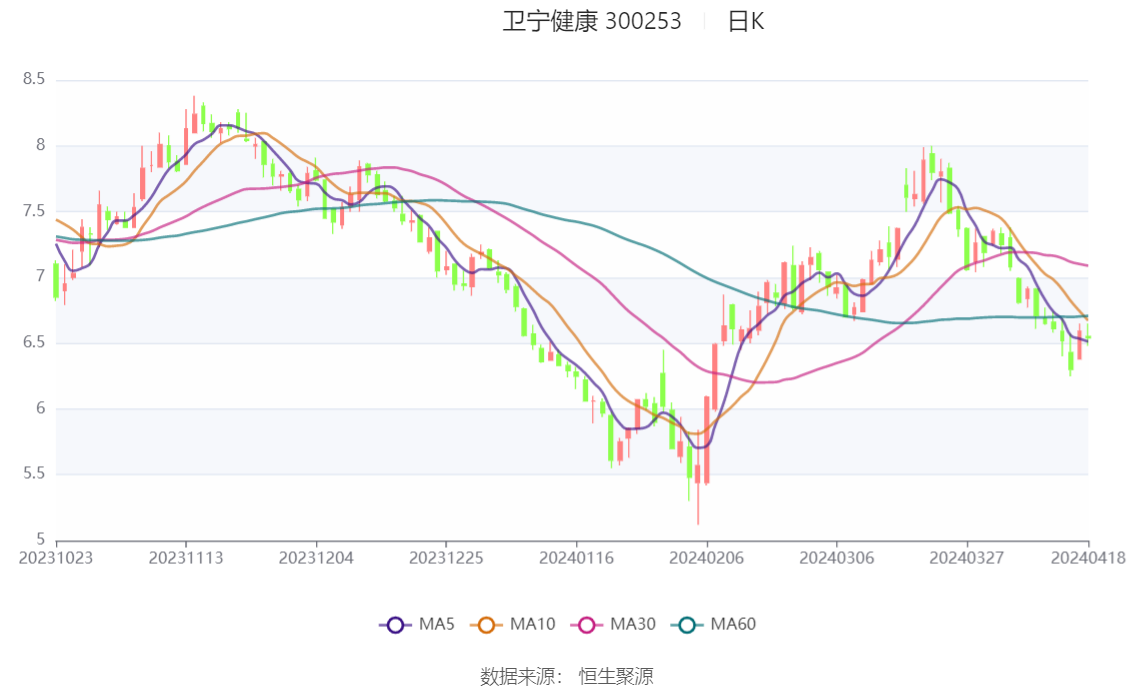The width and height of the screenshot is (1134, 689).
Task: Click the x-axis date label 20231023
Action: (56, 558)
